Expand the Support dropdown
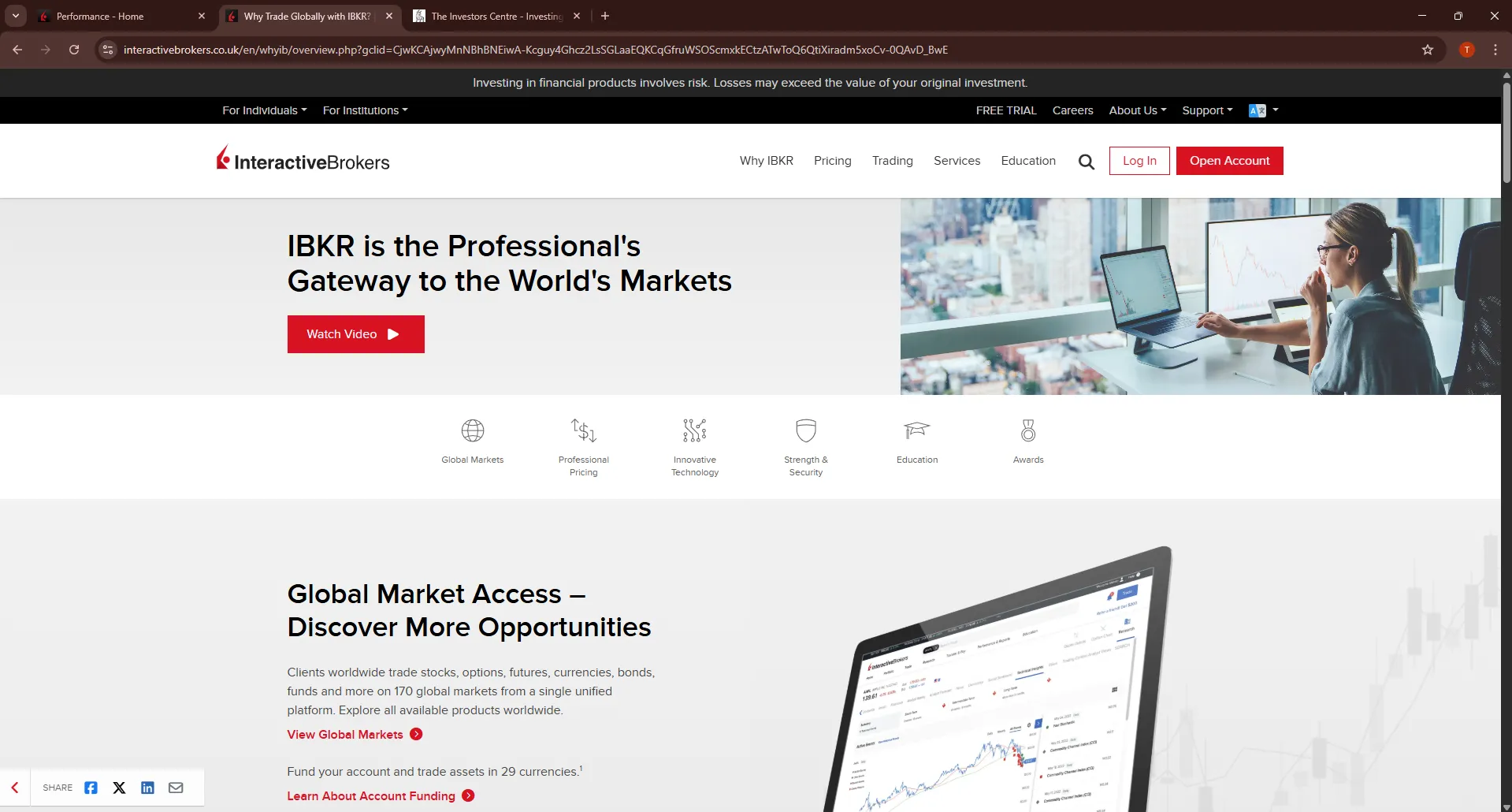Screen dimensions: 1512x812 (1207, 110)
